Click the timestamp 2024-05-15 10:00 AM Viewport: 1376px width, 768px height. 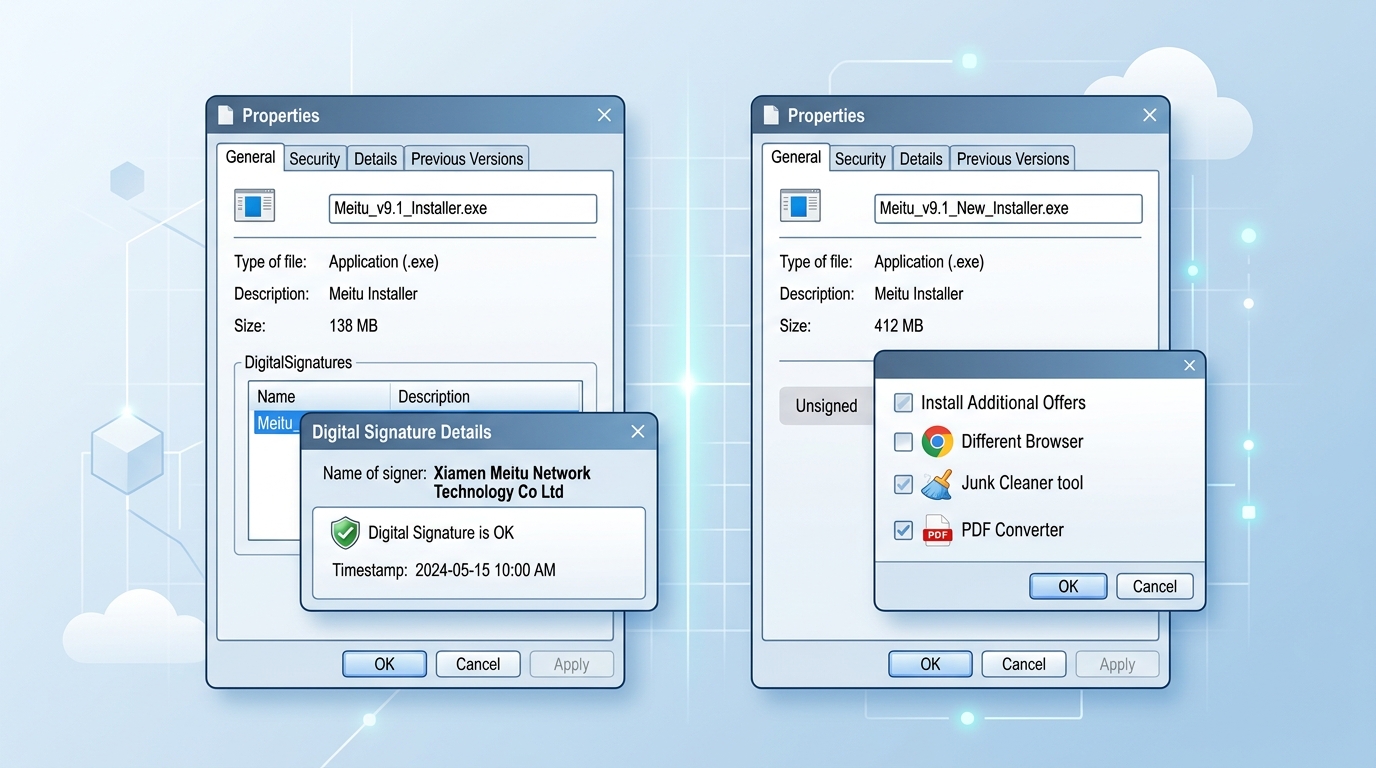pyautogui.click(x=485, y=570)
